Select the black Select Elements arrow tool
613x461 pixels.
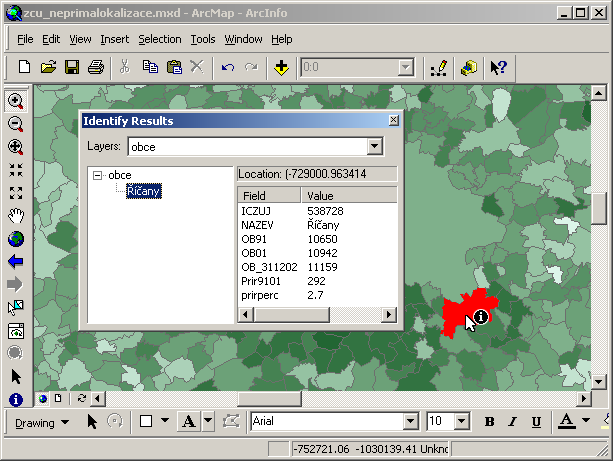[x=16, y=377]
